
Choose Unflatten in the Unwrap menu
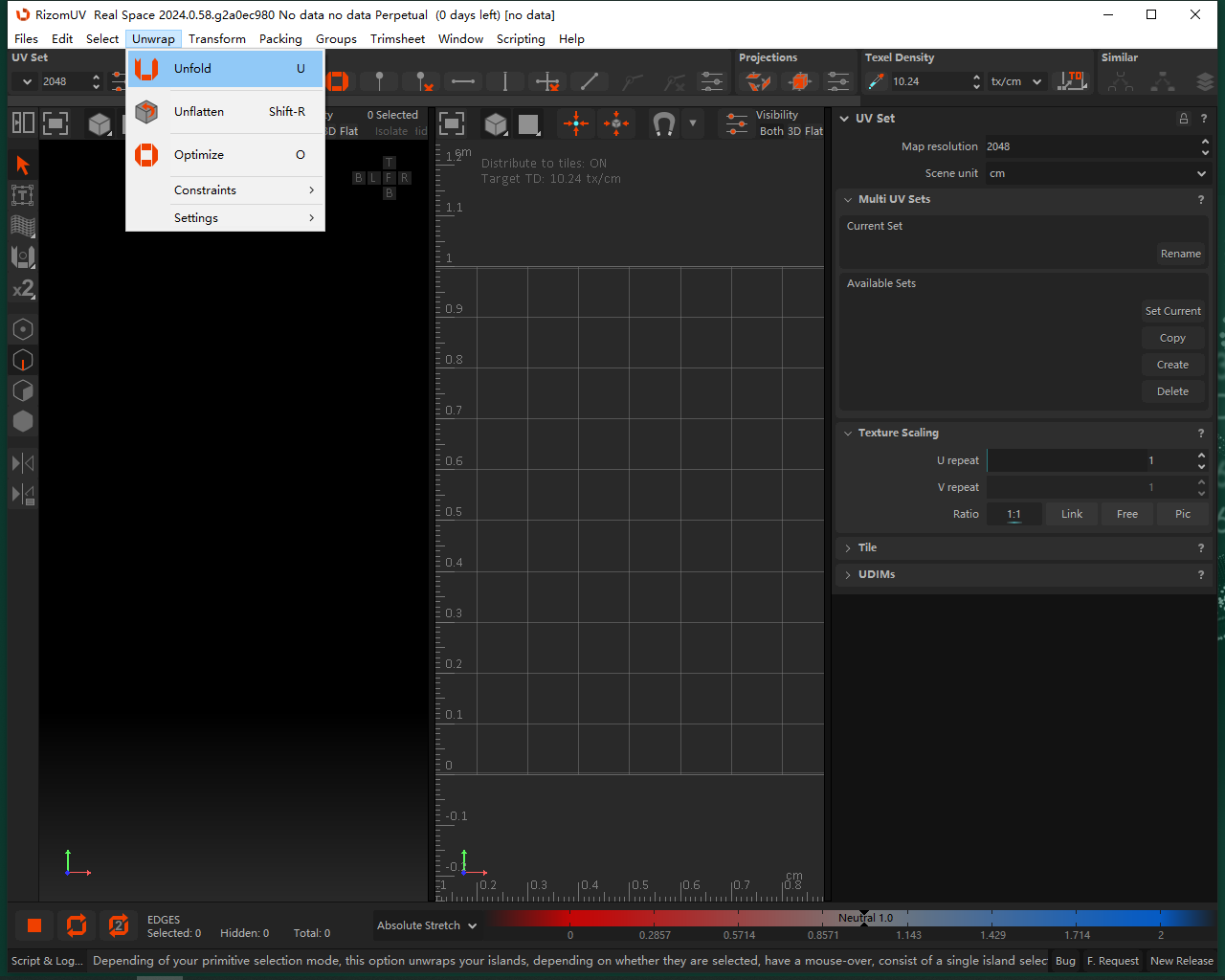(226, 112)
